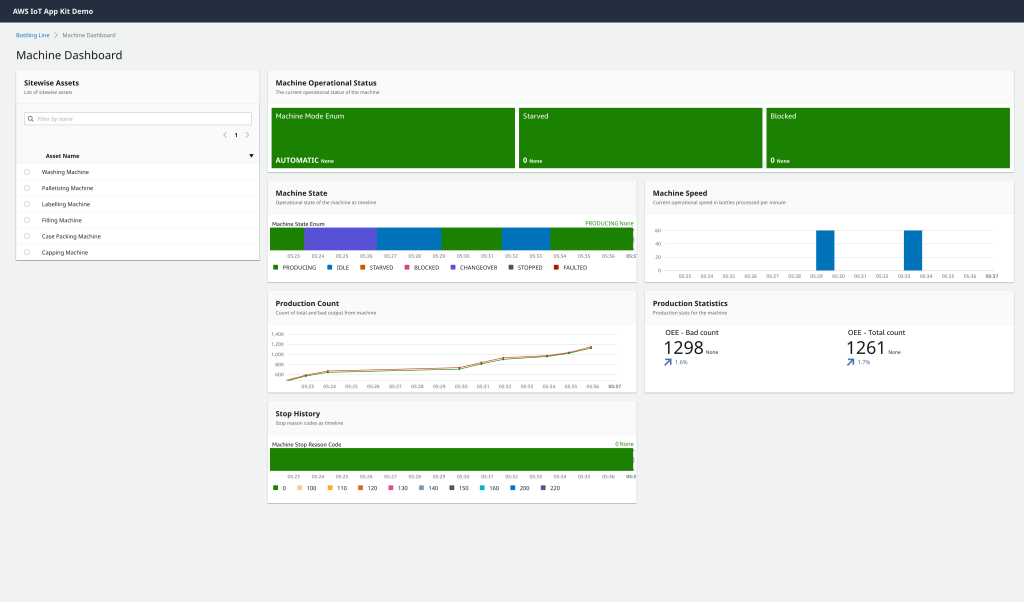Click page number 1 in the asset list
Image resolution: width=1024 pixels, height=602 pixels.
(x=236, y=134)
